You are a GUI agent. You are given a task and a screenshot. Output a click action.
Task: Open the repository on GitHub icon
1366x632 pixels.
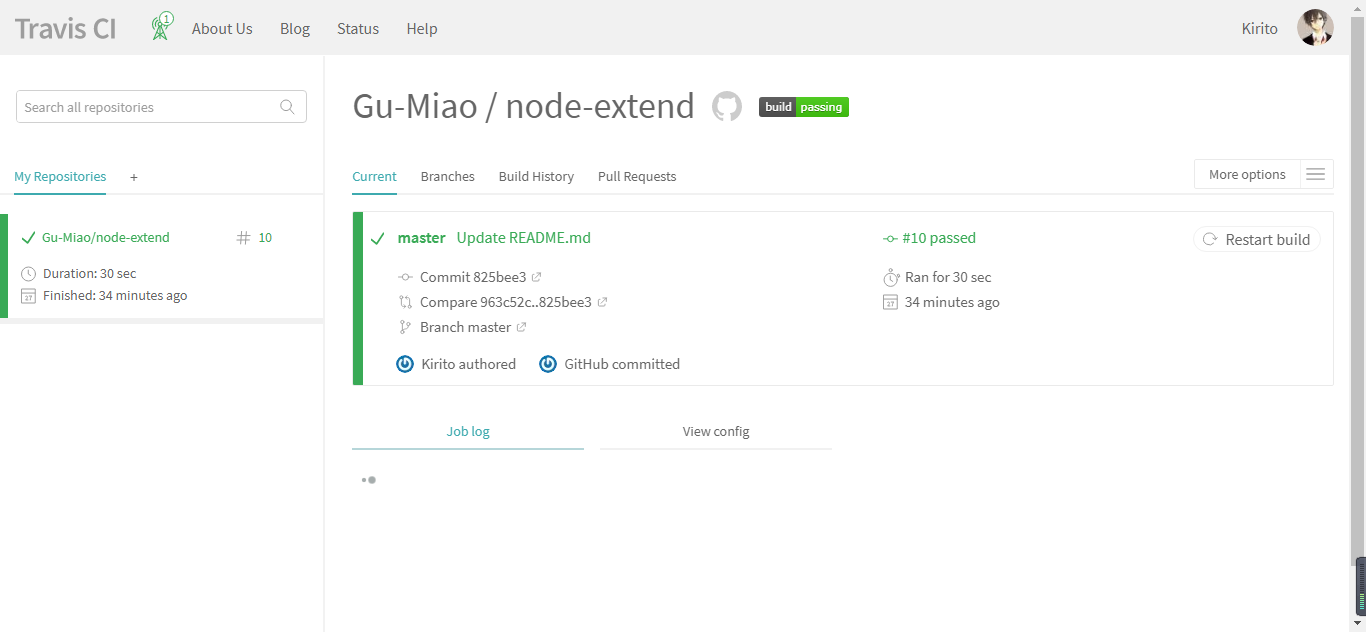(x=727, y=107)
